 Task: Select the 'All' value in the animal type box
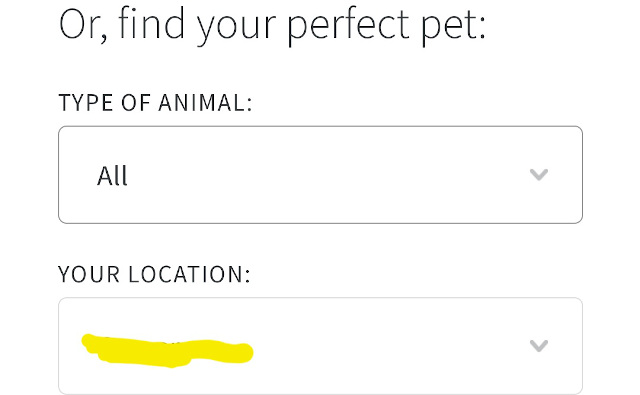pyautogui.click(x=112, y=176)
